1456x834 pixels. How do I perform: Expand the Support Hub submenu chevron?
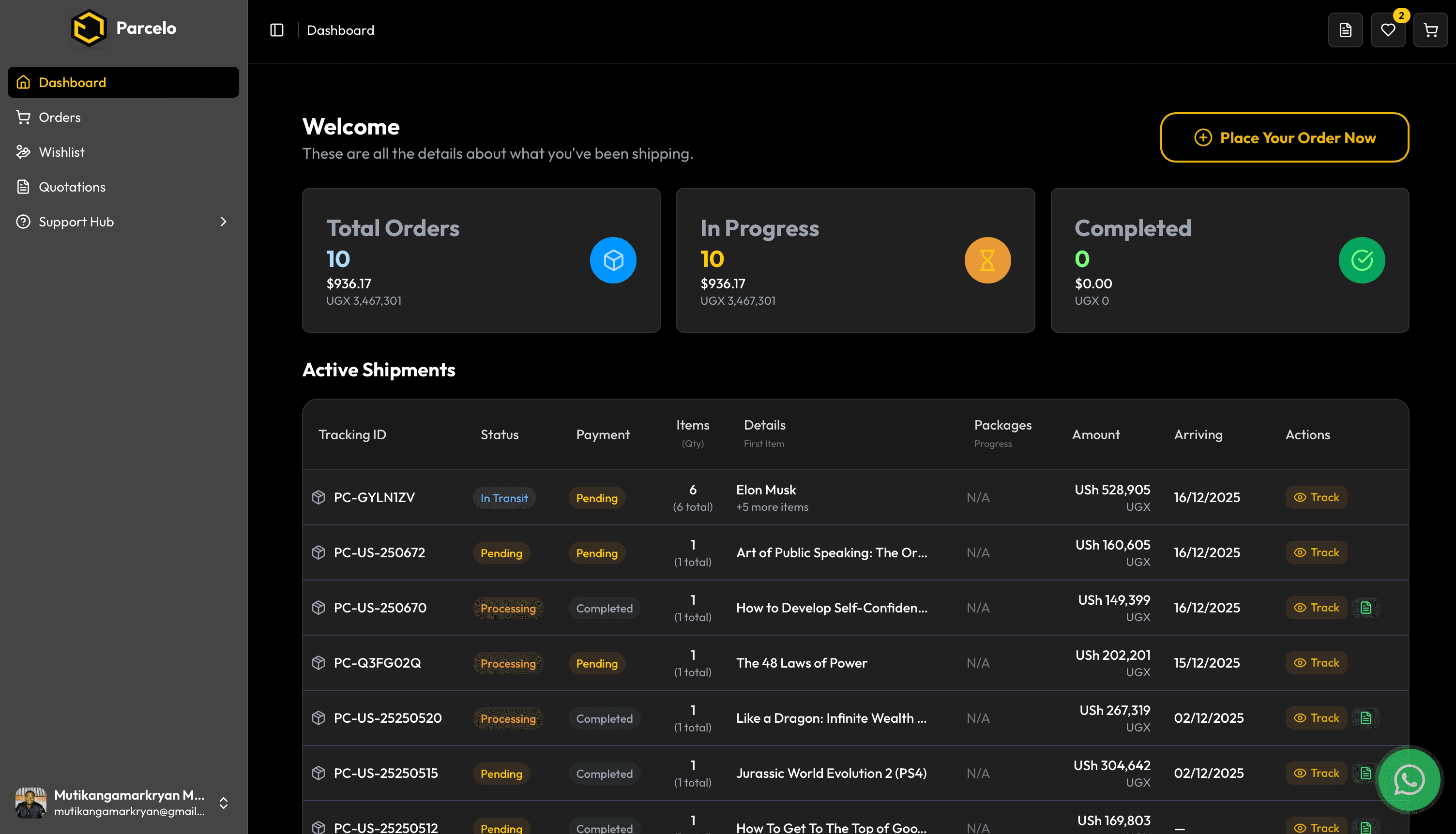(224, 222)
